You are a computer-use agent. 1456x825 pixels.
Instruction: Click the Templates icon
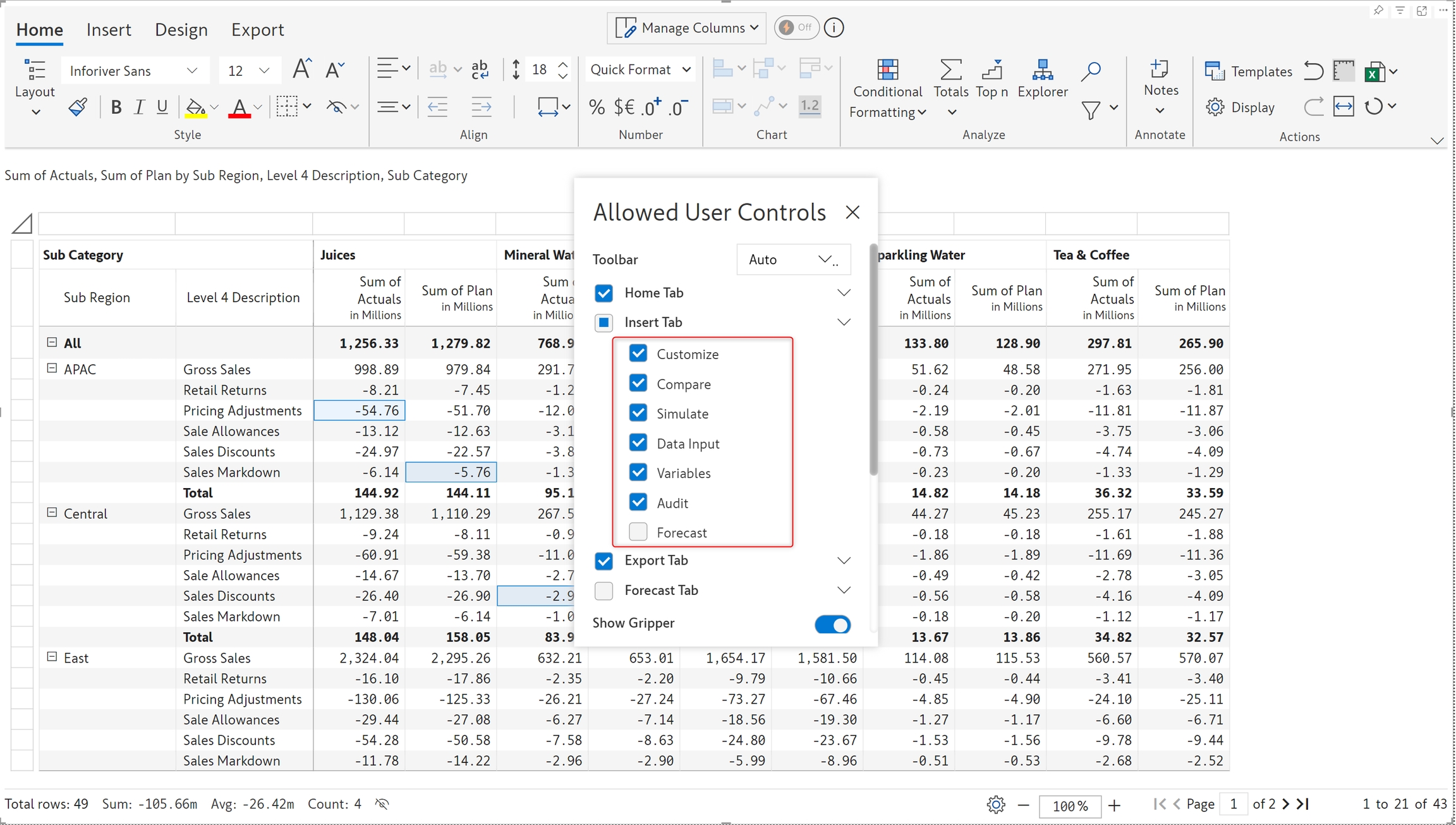click(x=1214, y=71)
